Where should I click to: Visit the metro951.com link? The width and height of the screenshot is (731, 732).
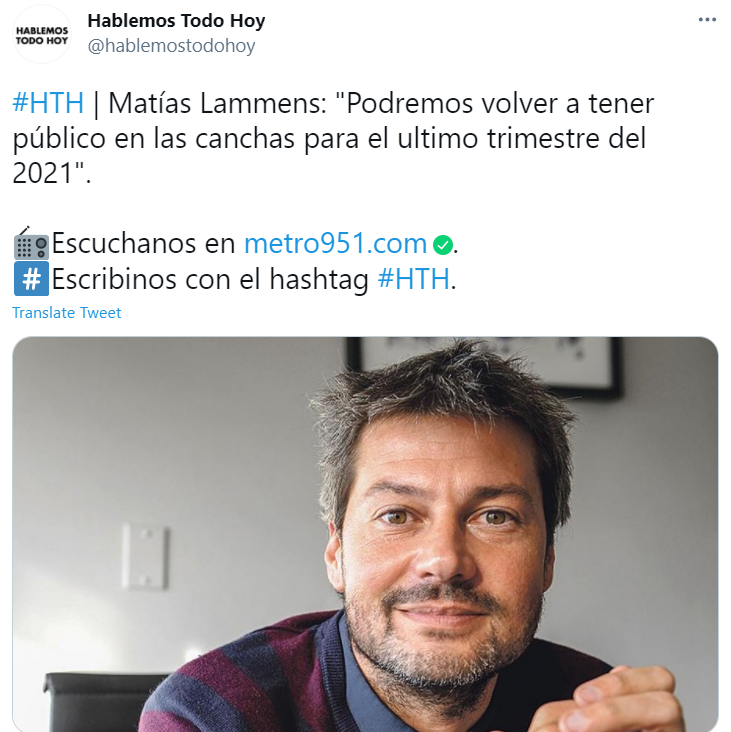pyautogui.click(x=336, y=243)
